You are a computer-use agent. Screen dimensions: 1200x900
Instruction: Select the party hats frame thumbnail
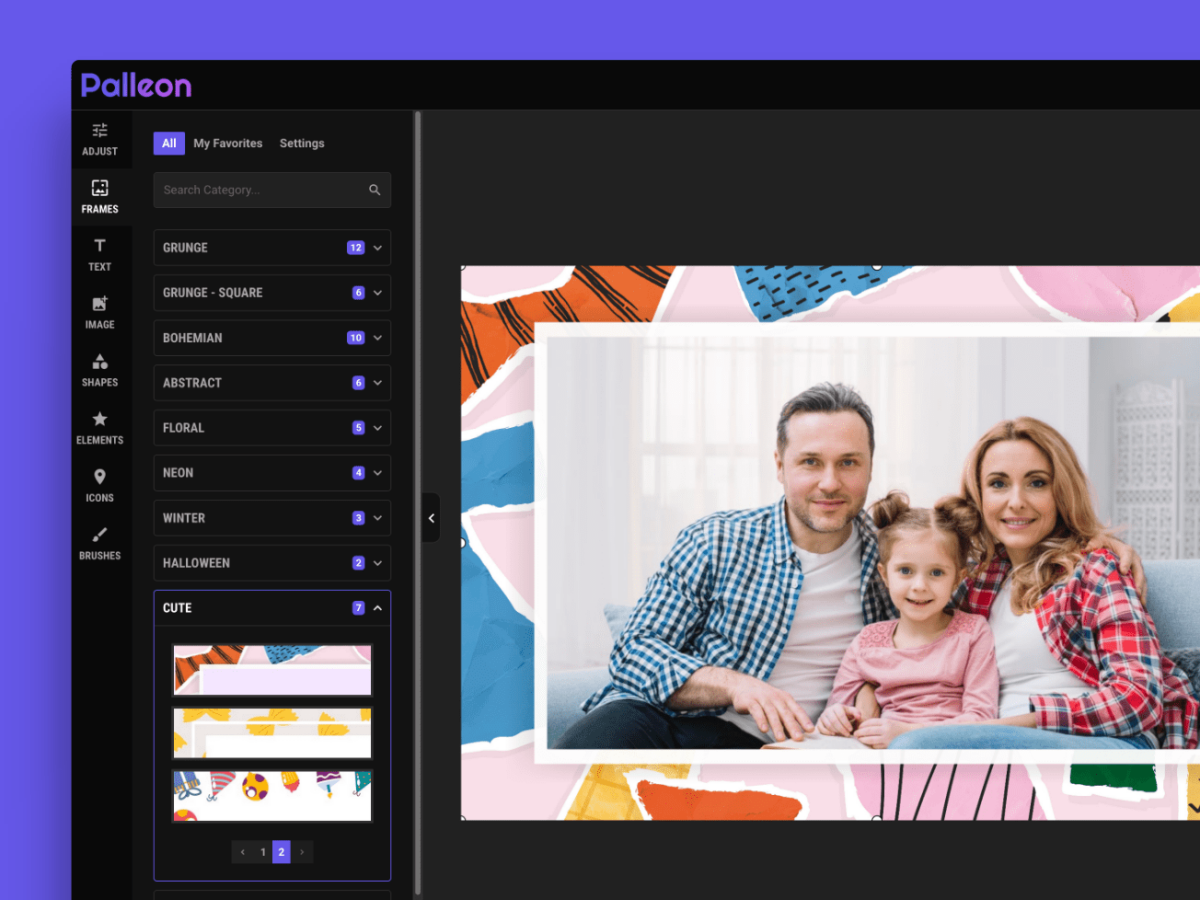(x=272, y=796)
